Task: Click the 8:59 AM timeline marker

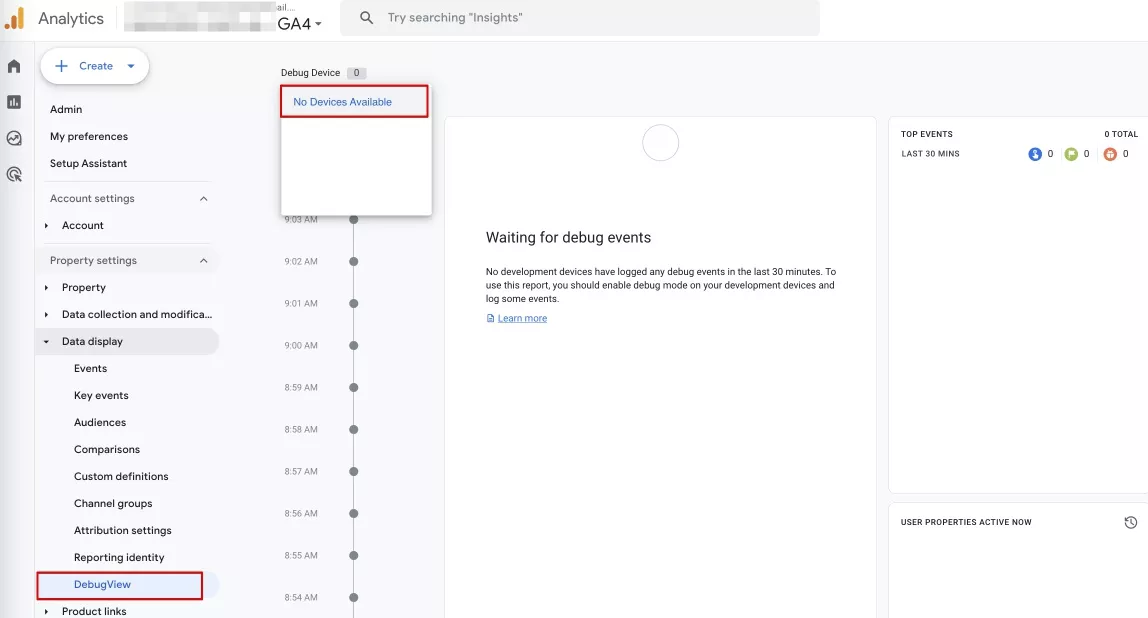Action: click(354, 387)
